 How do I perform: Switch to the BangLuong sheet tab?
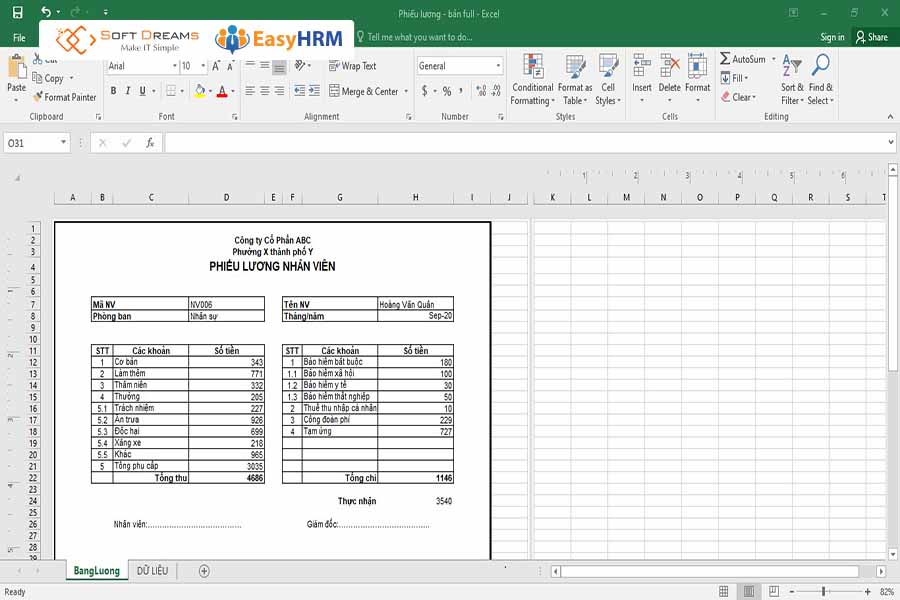(x=96, y=571)
